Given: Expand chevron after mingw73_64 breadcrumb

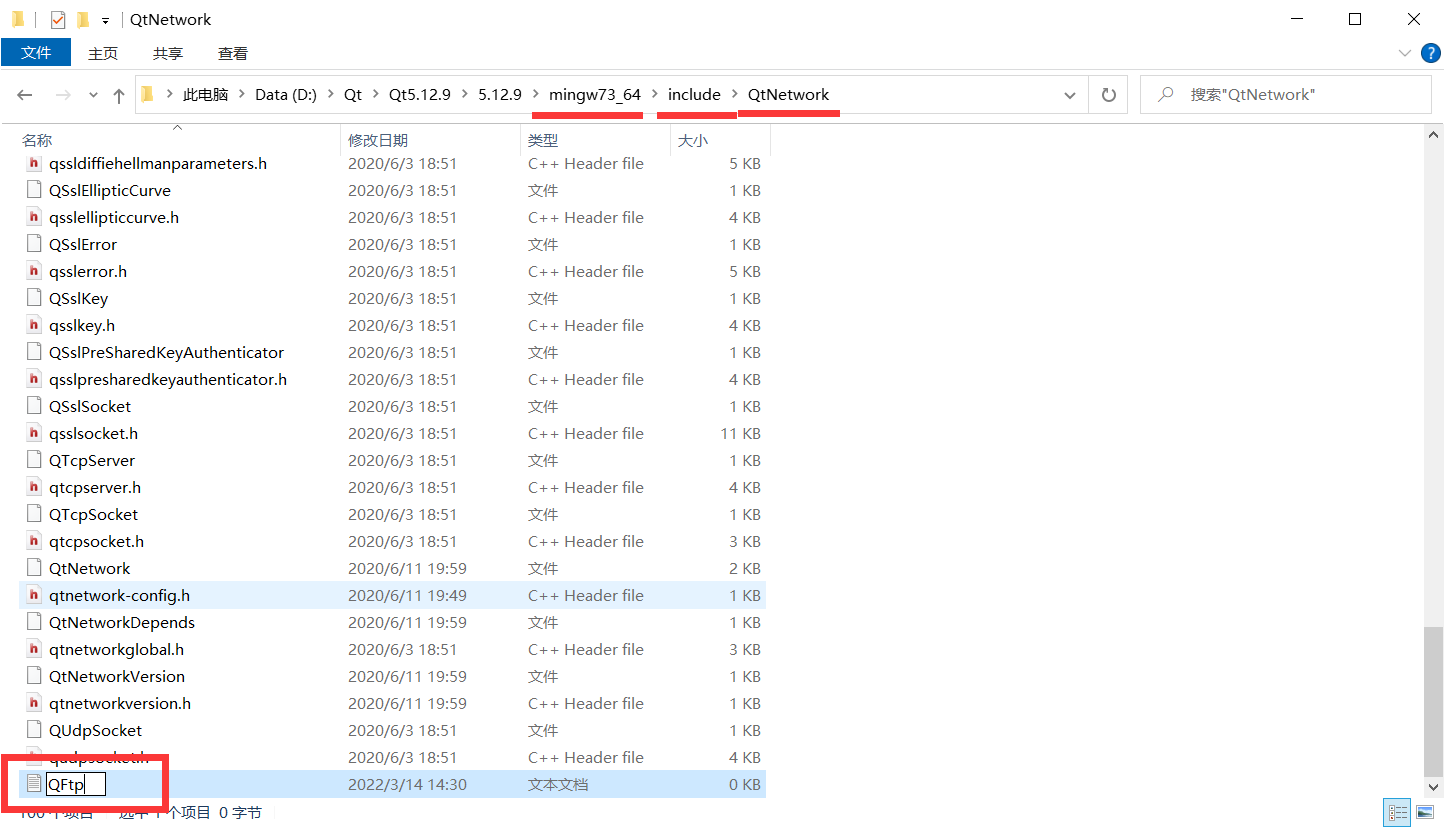Looking at the screenshot, I should tap(655, 95).
